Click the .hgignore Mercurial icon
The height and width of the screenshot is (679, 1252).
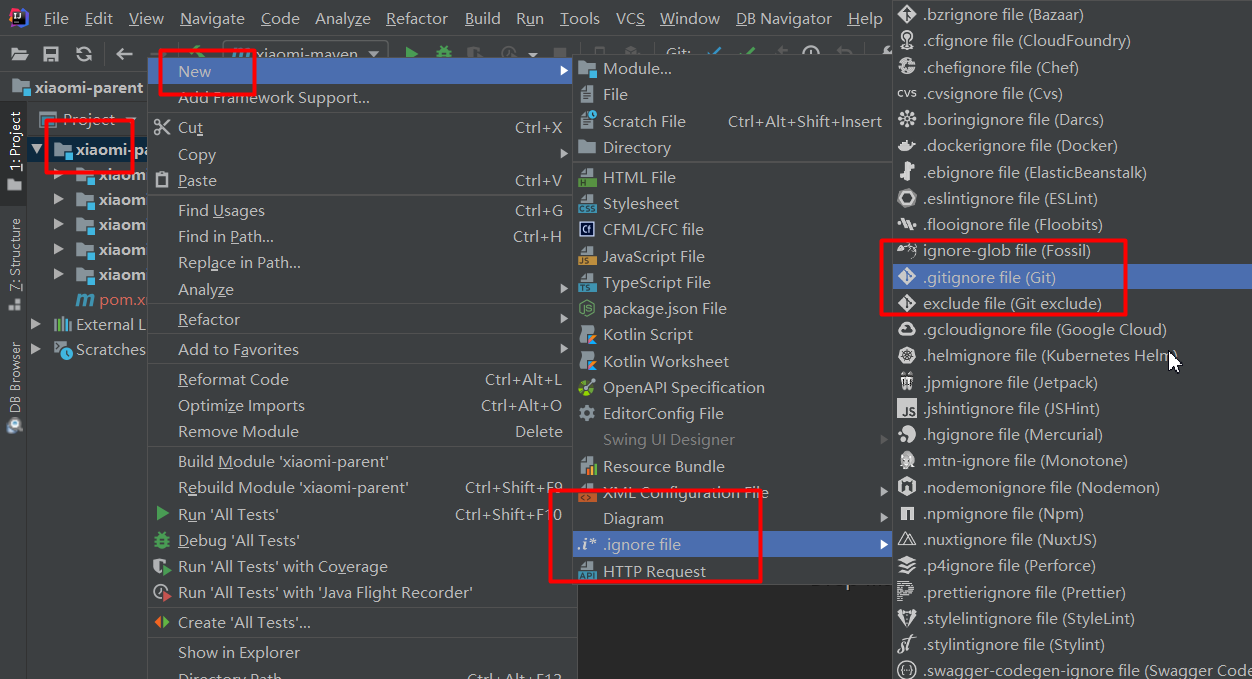coord(907,434)
